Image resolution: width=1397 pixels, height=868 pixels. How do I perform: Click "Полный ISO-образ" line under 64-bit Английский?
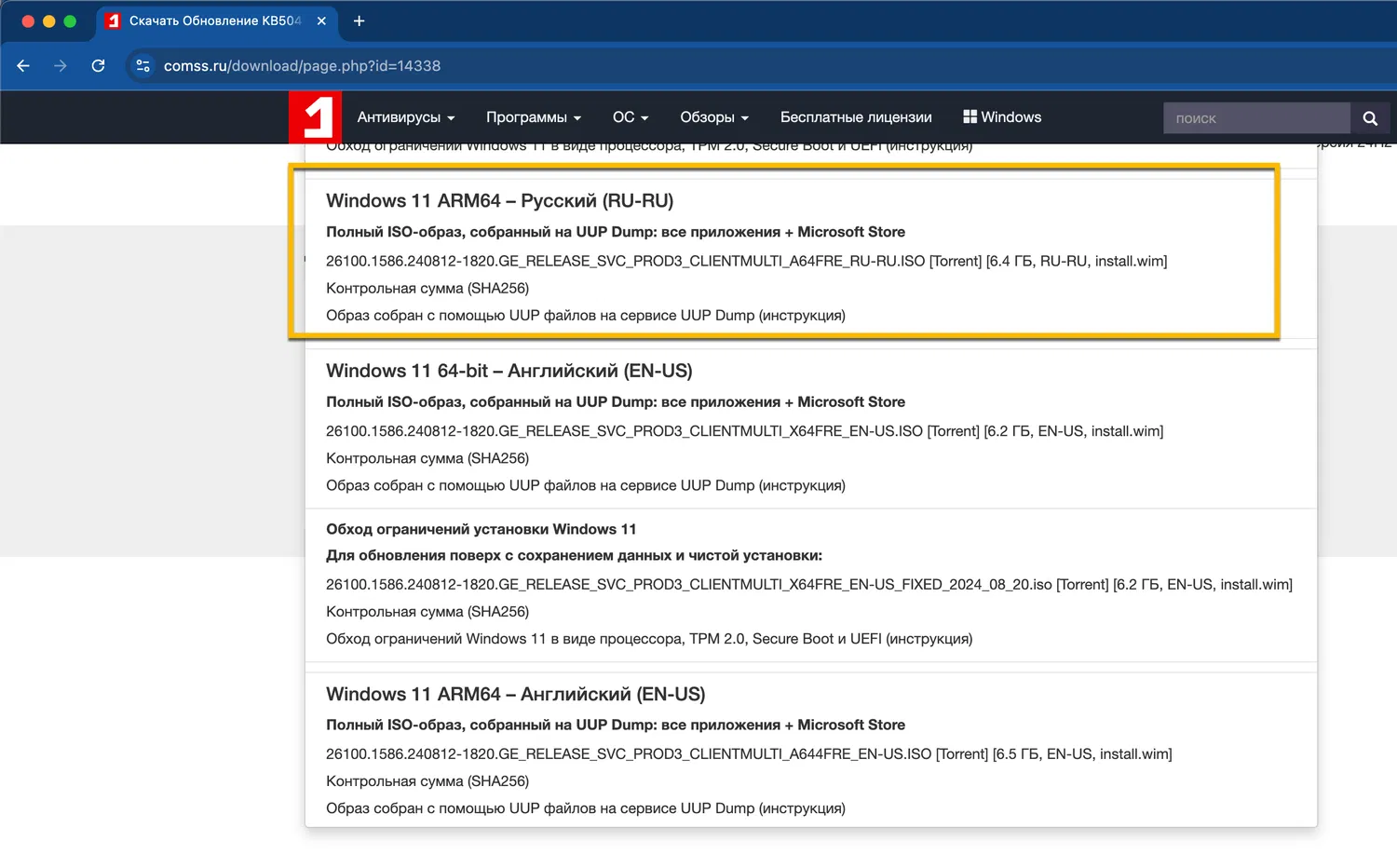point(616,402)
